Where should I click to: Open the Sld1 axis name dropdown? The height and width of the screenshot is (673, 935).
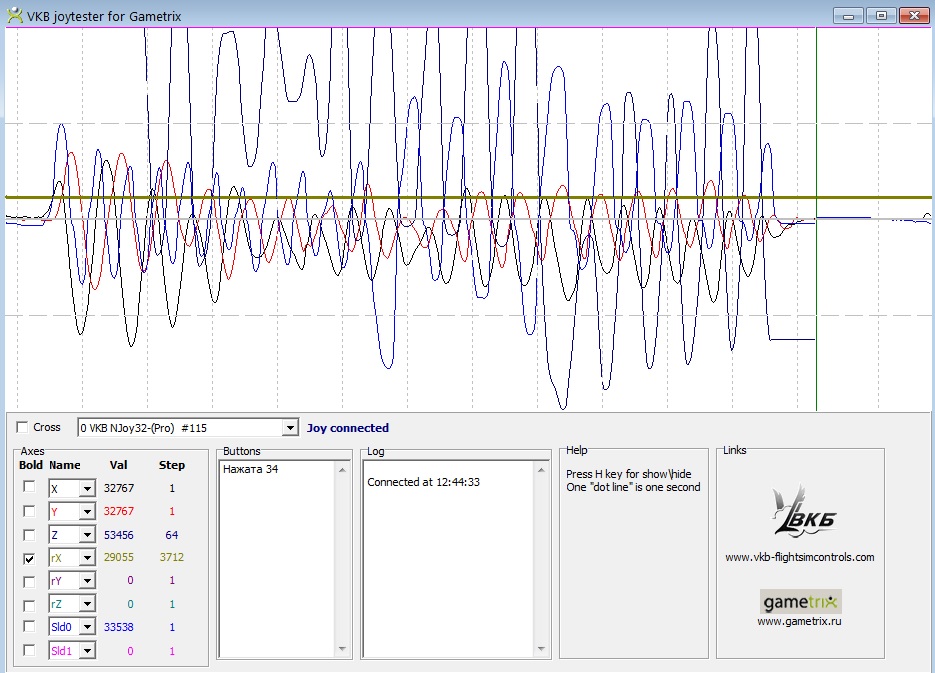click(87, 651)
